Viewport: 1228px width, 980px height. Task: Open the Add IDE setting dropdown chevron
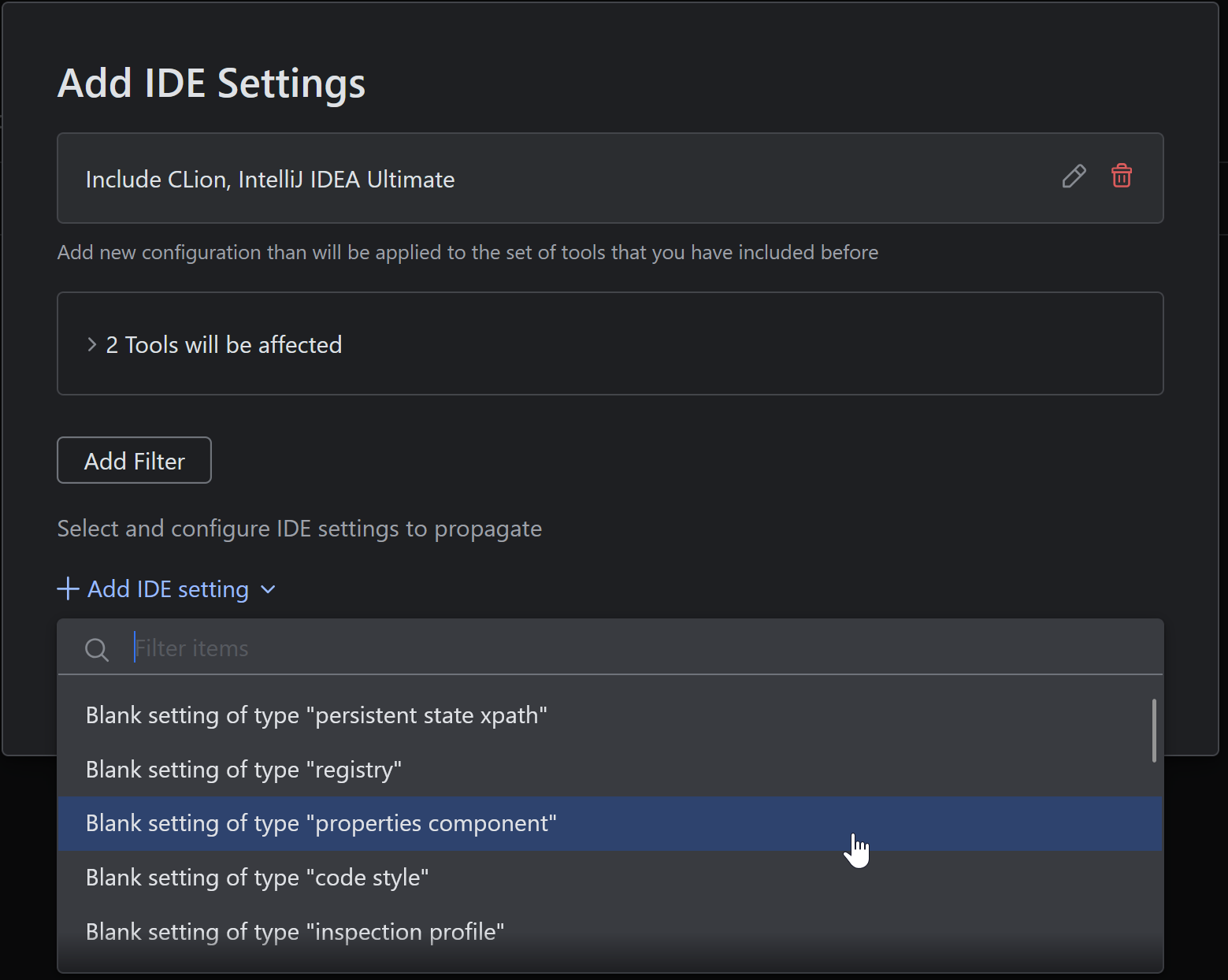[x=267, y=589]
